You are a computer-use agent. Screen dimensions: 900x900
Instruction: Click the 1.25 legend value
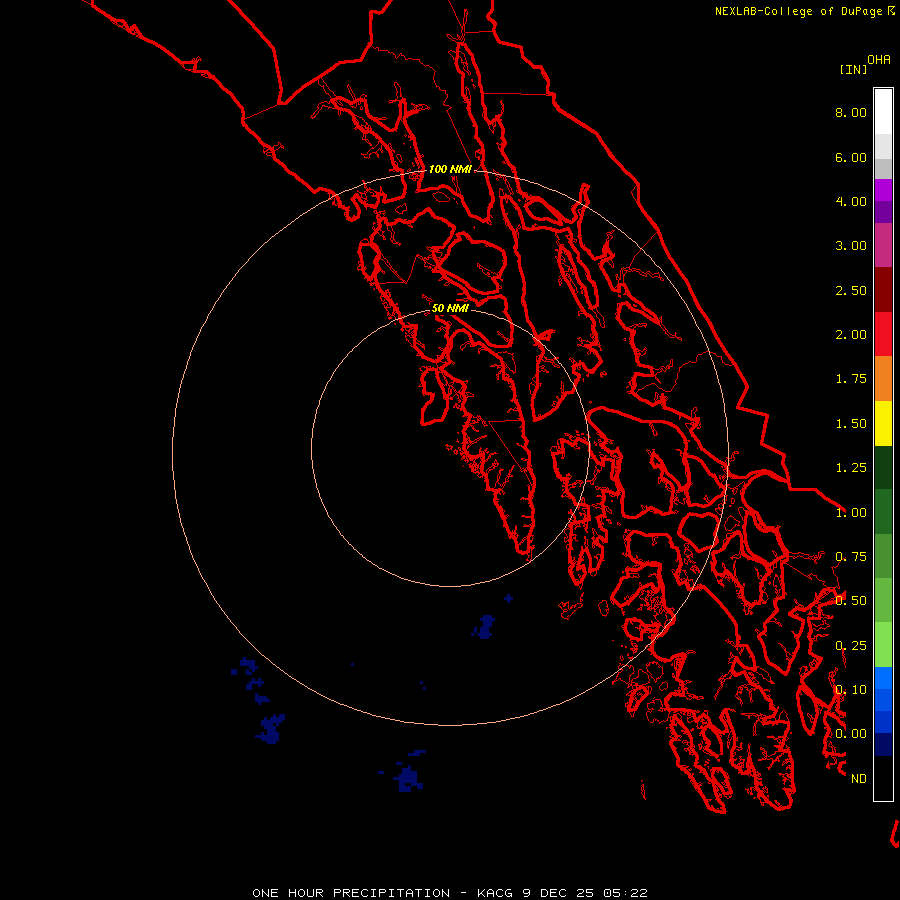pyautogui.click(x=851, y=468)
